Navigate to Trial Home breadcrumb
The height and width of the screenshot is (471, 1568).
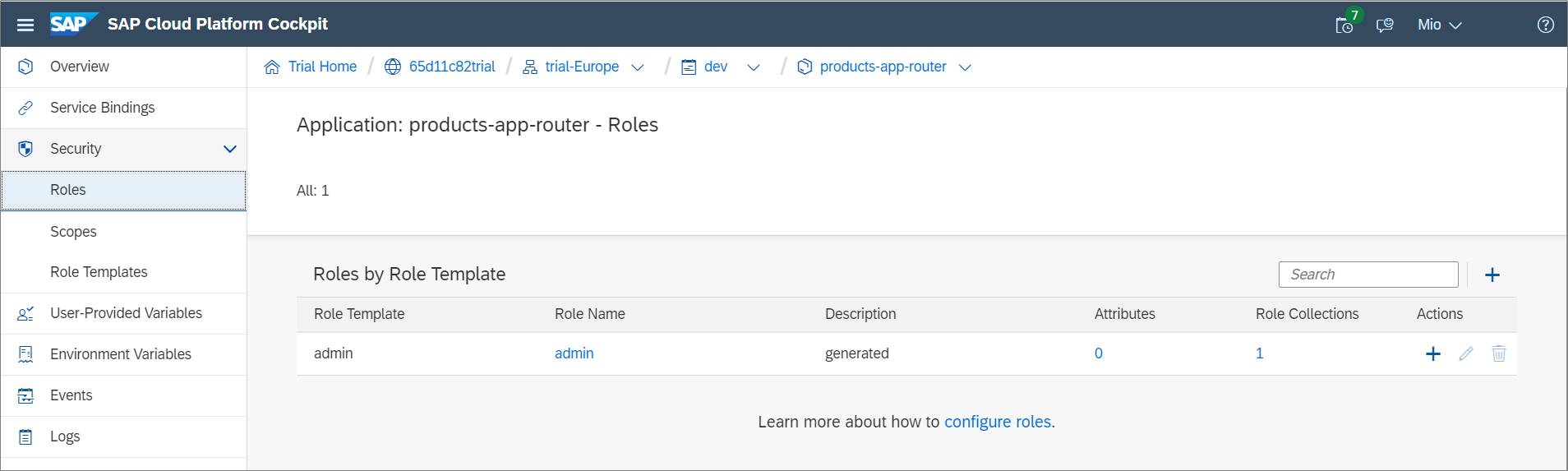tap(321, 67)
